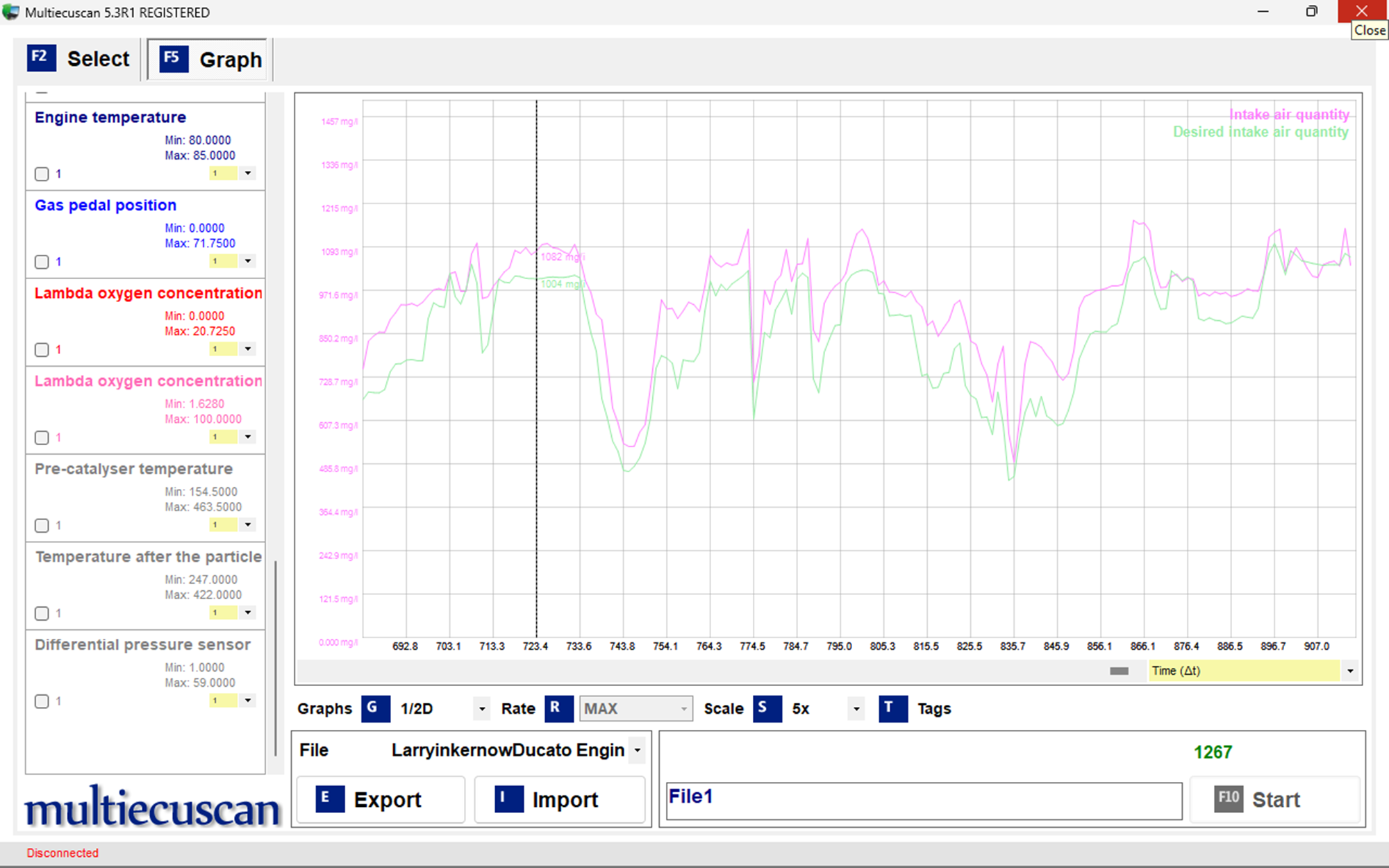Click the Disconnected status text
Image resolution: width=1389 pixels, height=868 pixels.
coord(63,853)
